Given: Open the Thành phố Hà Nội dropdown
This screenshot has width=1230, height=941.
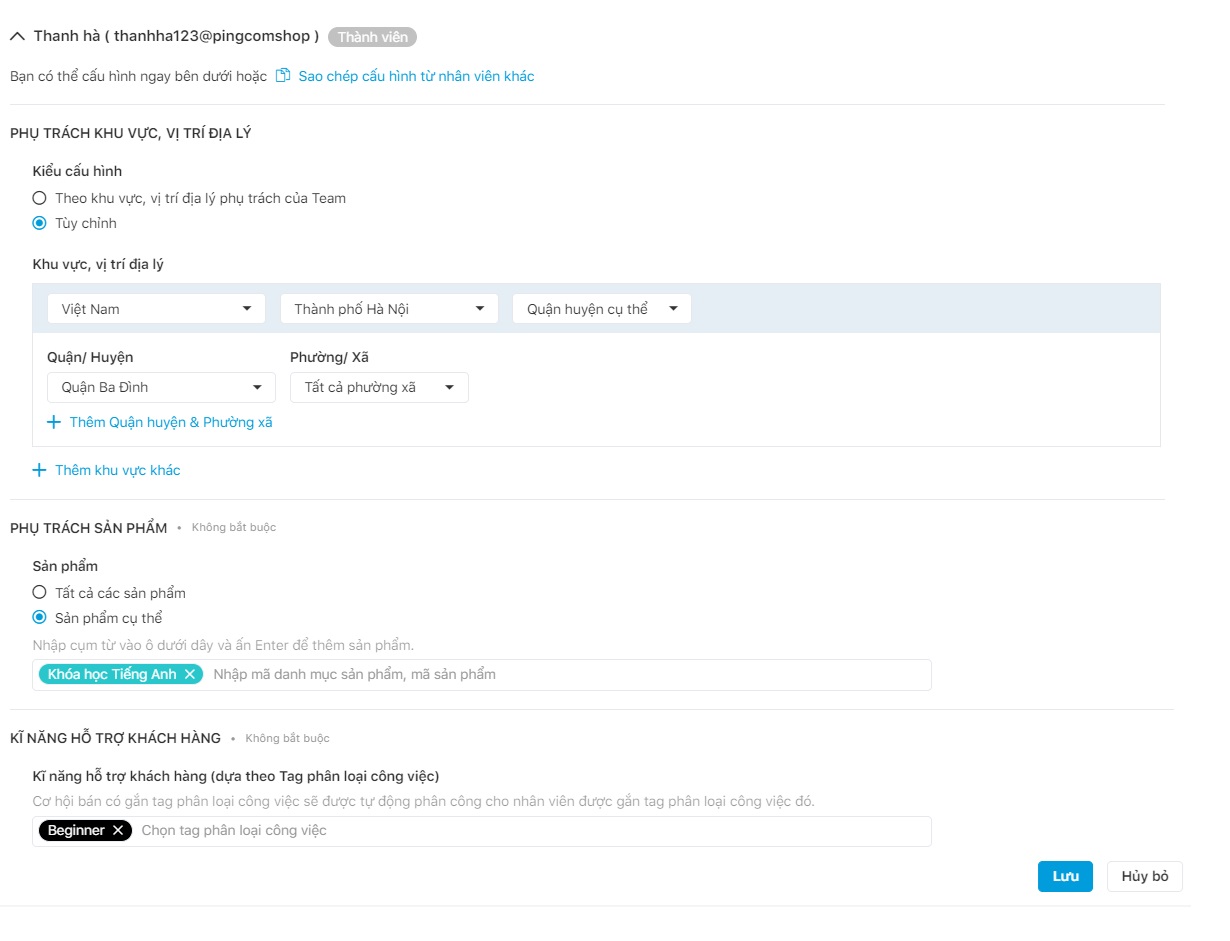Looking at the screenshot, I should (389, 309).
